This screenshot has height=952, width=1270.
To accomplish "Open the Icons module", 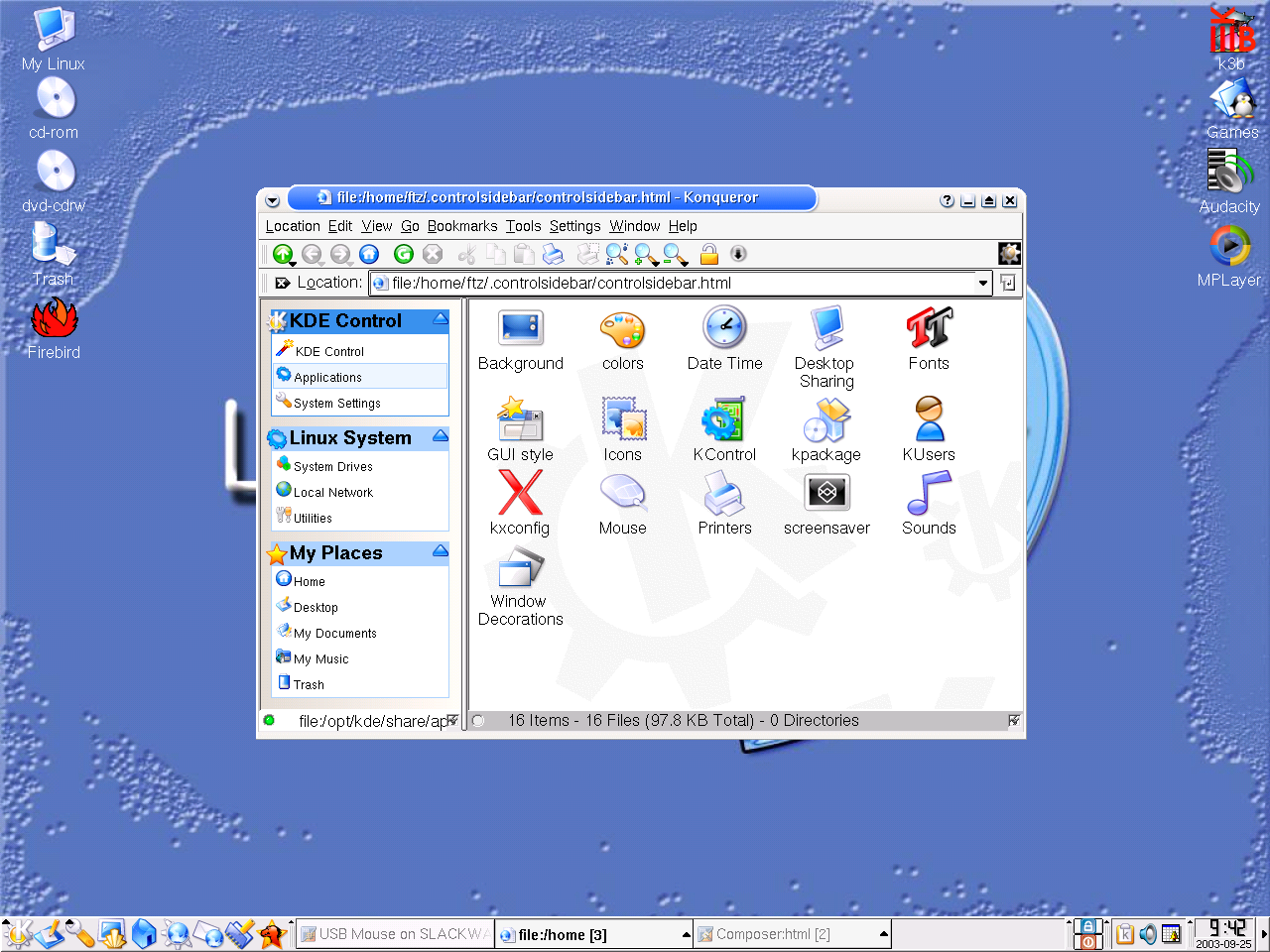I will tap(622, 430).
